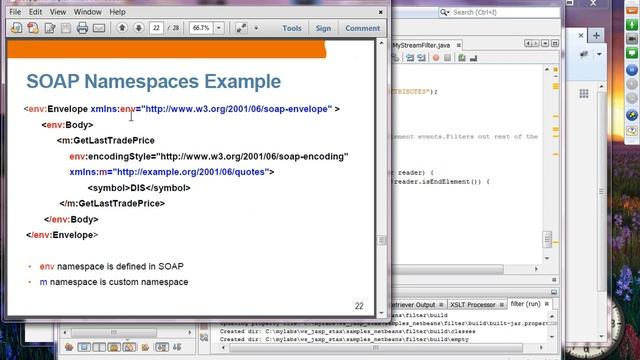Close the PDF document with the menu-bar x
640x360 pixels.
click(x=380, y=12)
